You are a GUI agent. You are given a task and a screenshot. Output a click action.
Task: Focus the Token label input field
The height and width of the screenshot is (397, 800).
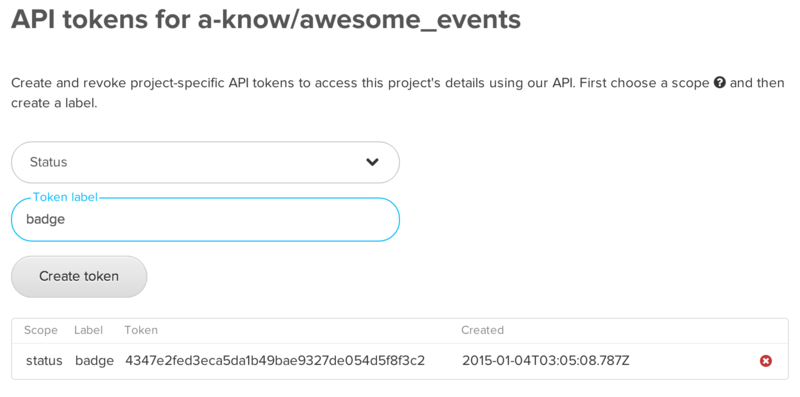205,219
